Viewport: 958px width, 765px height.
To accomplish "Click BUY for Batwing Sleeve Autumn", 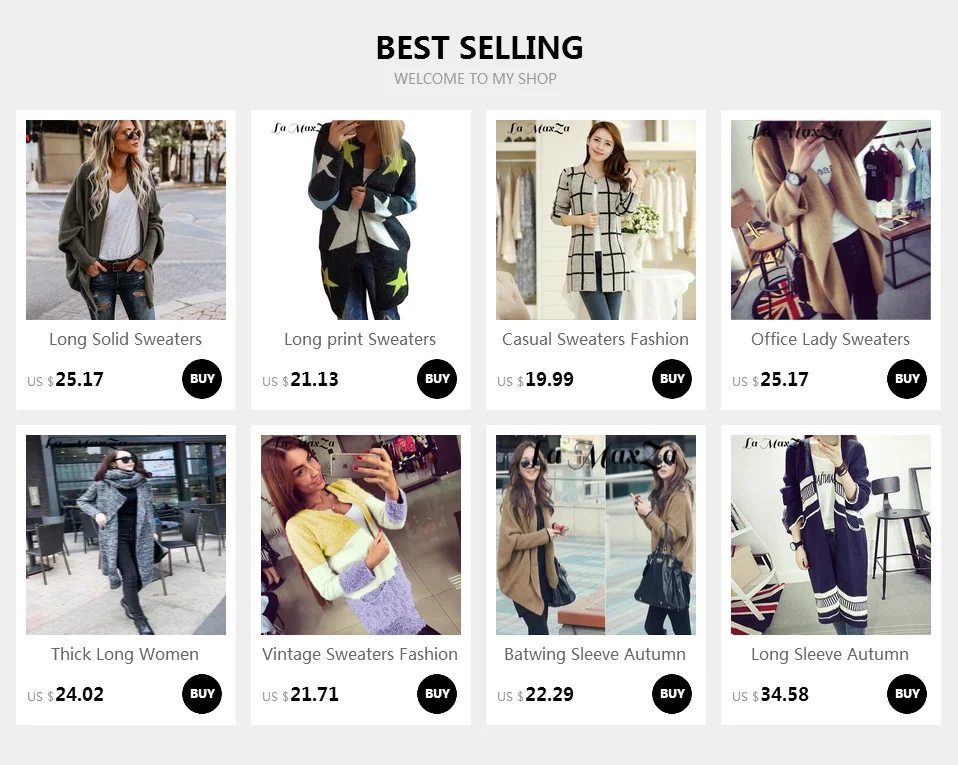I will 672,694.
